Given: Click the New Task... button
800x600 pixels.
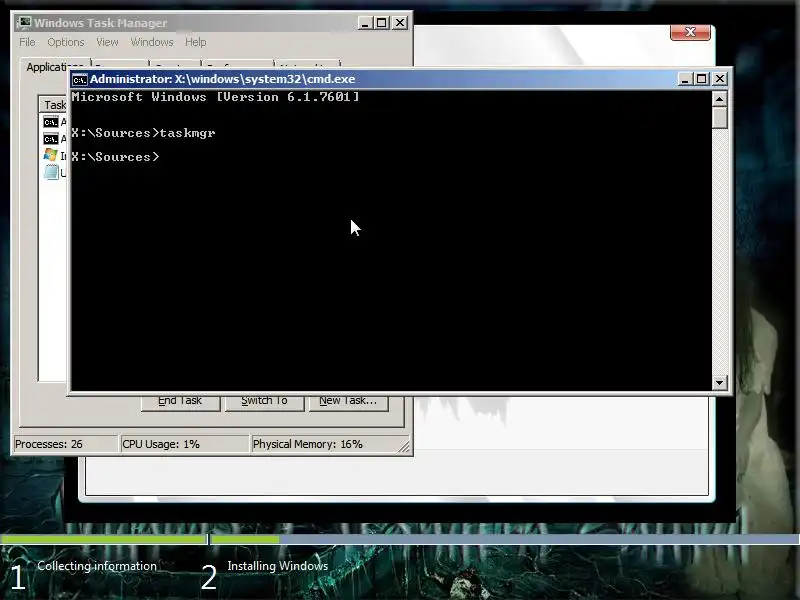Looking at the screenshot, I should 348,402.
